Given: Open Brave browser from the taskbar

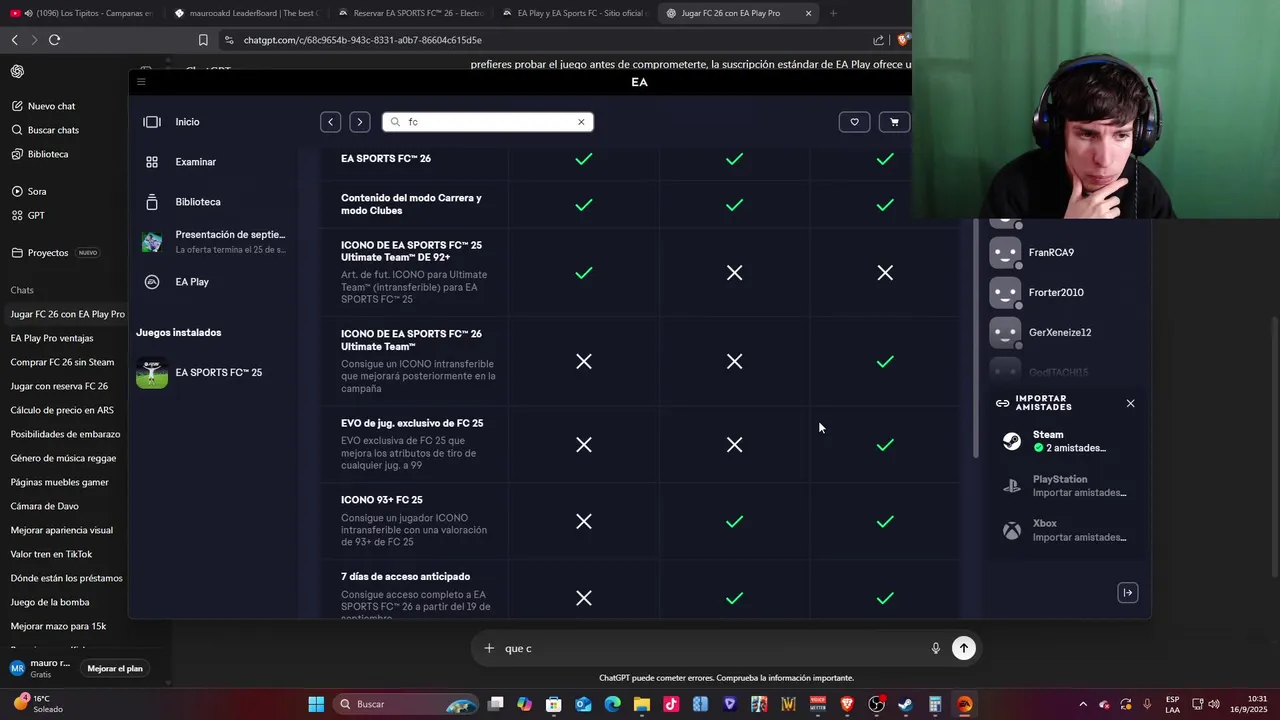Looking at the screenshot, I should [x=847, y=704].
